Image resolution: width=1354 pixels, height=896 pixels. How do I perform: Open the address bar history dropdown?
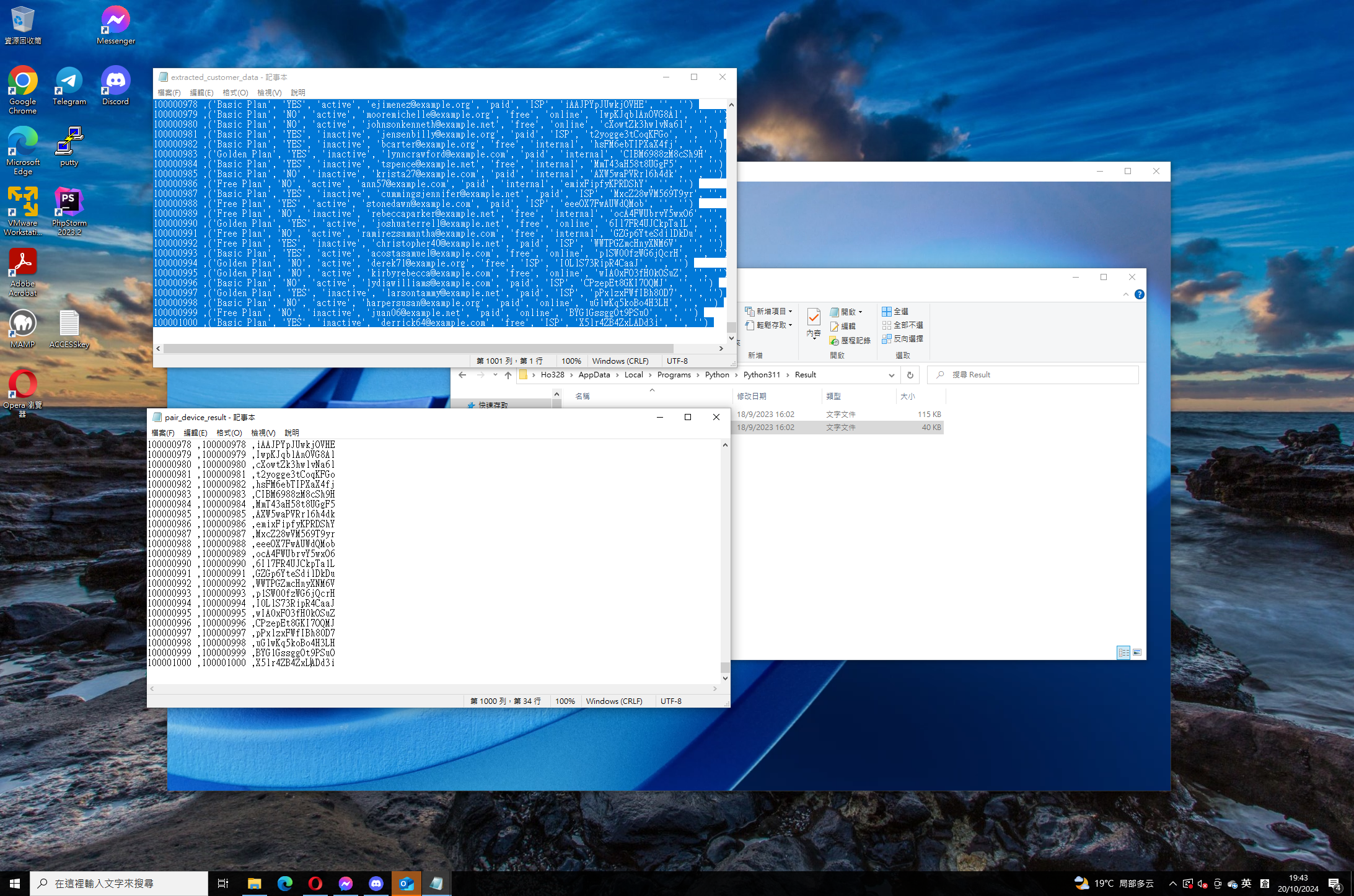click(891, 375)
